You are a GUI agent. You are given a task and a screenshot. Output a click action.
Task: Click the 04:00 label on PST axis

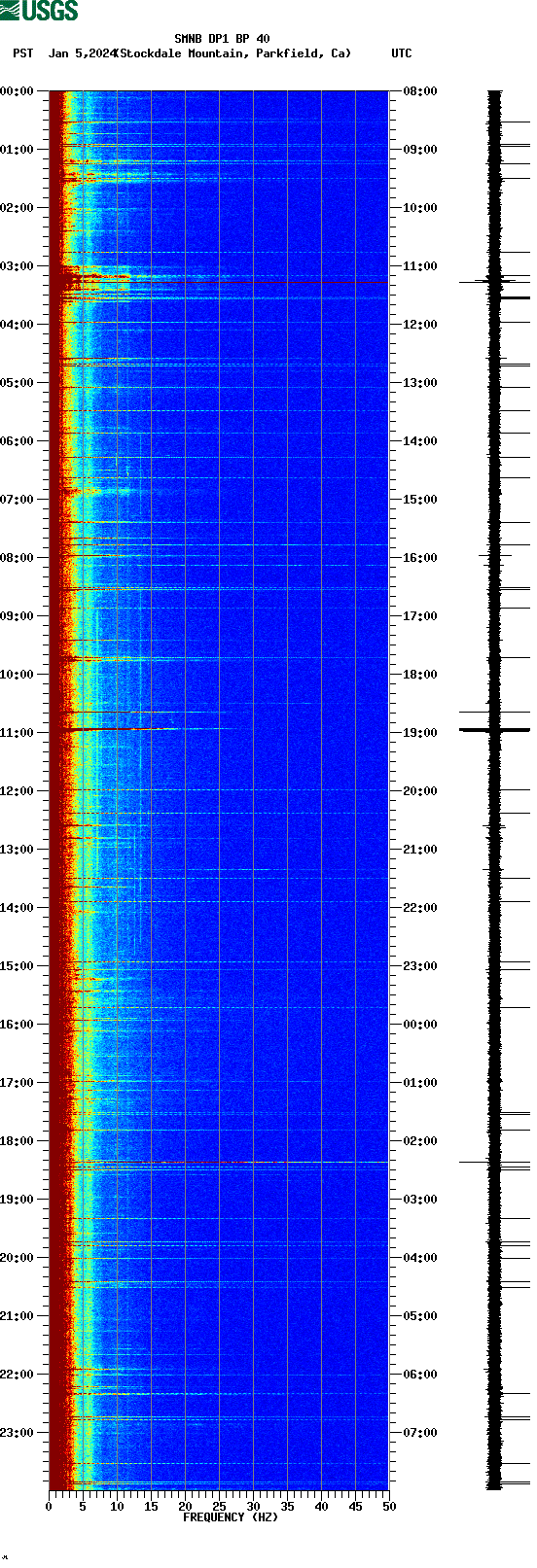pos(18,325)
